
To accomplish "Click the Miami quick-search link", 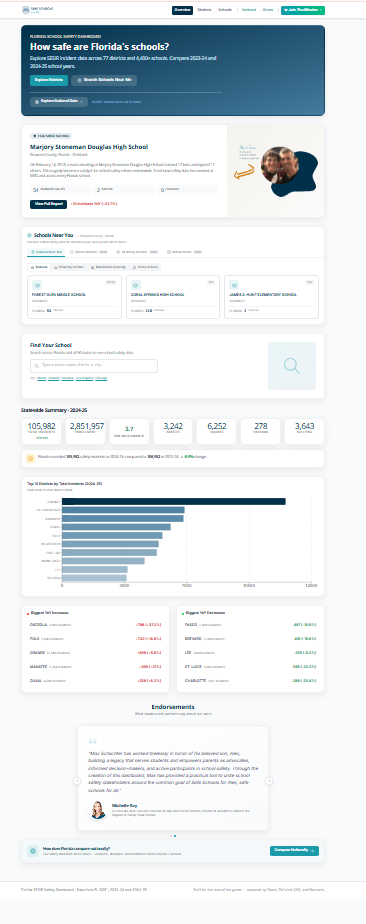I will tap(41, 379).
